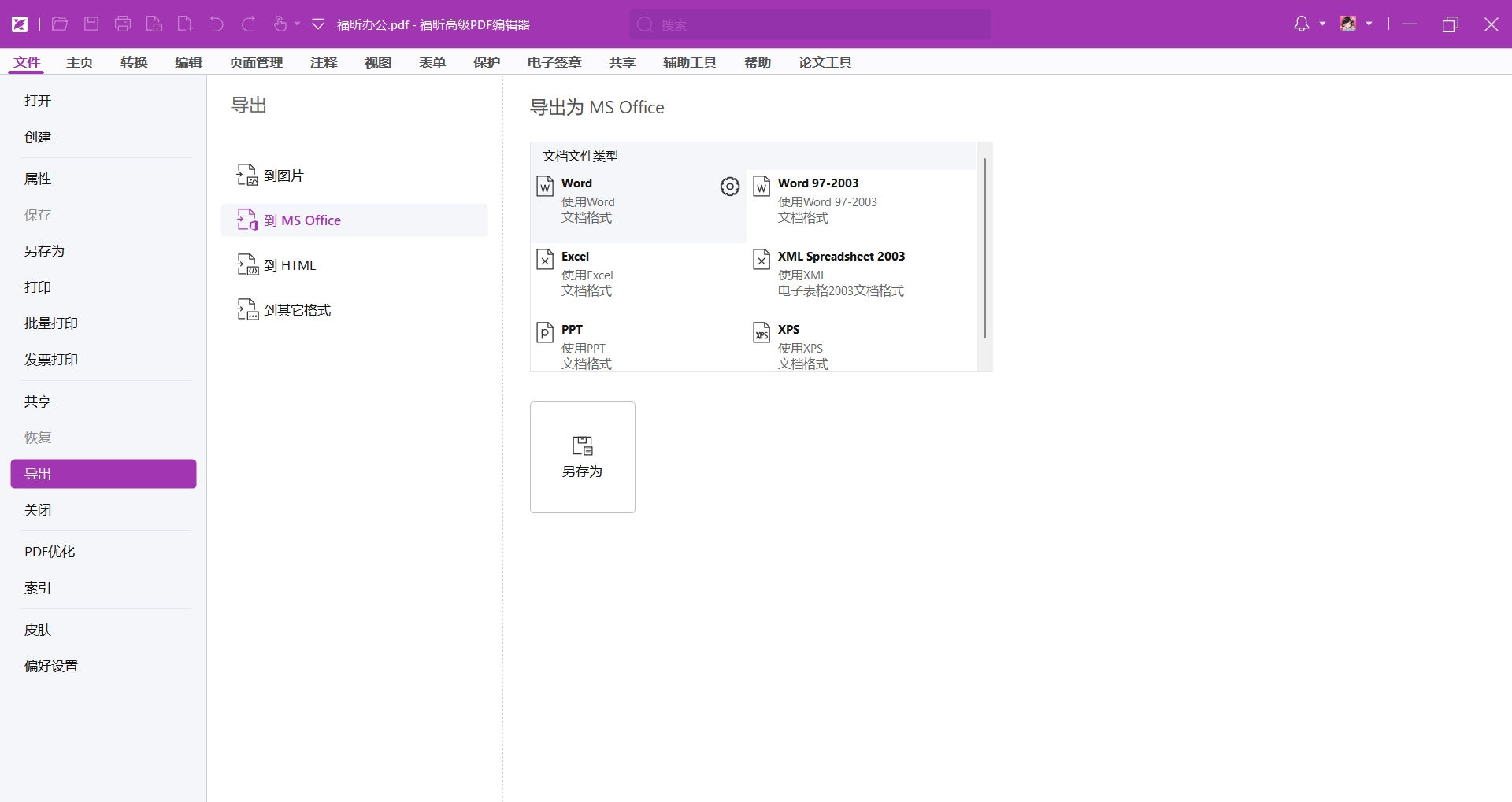Choose export 到 HTML option

coord(354,265)
